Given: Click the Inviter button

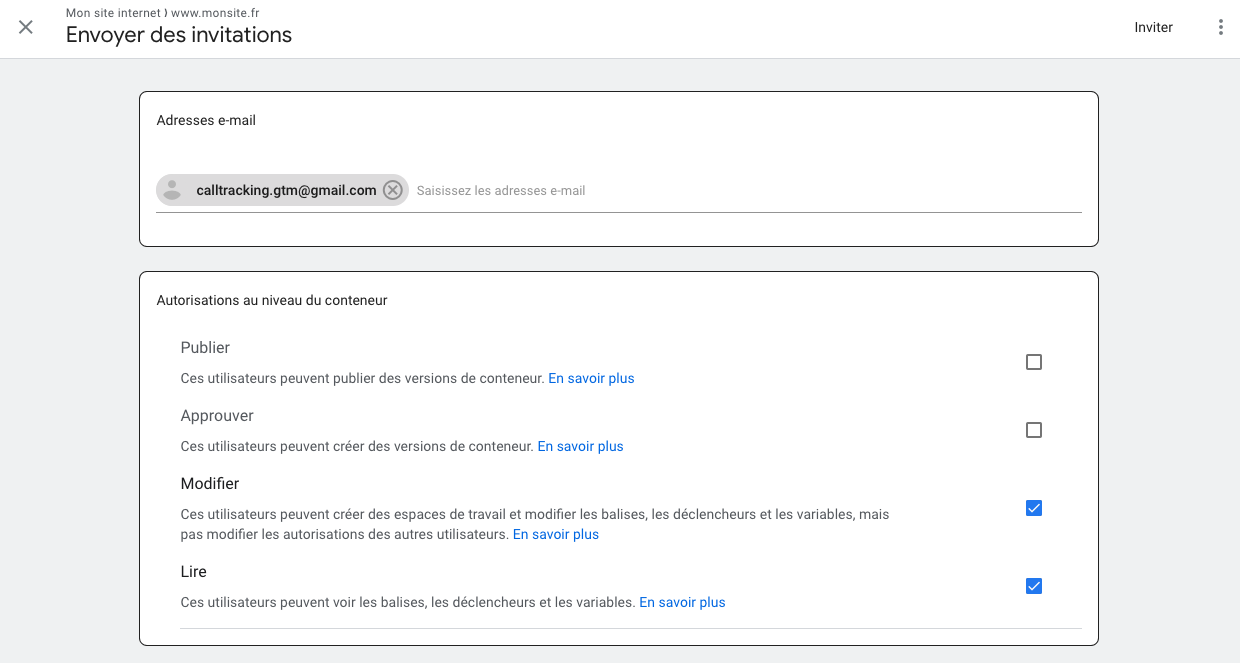Looking at the screenshot, I should pos(1153,27).
